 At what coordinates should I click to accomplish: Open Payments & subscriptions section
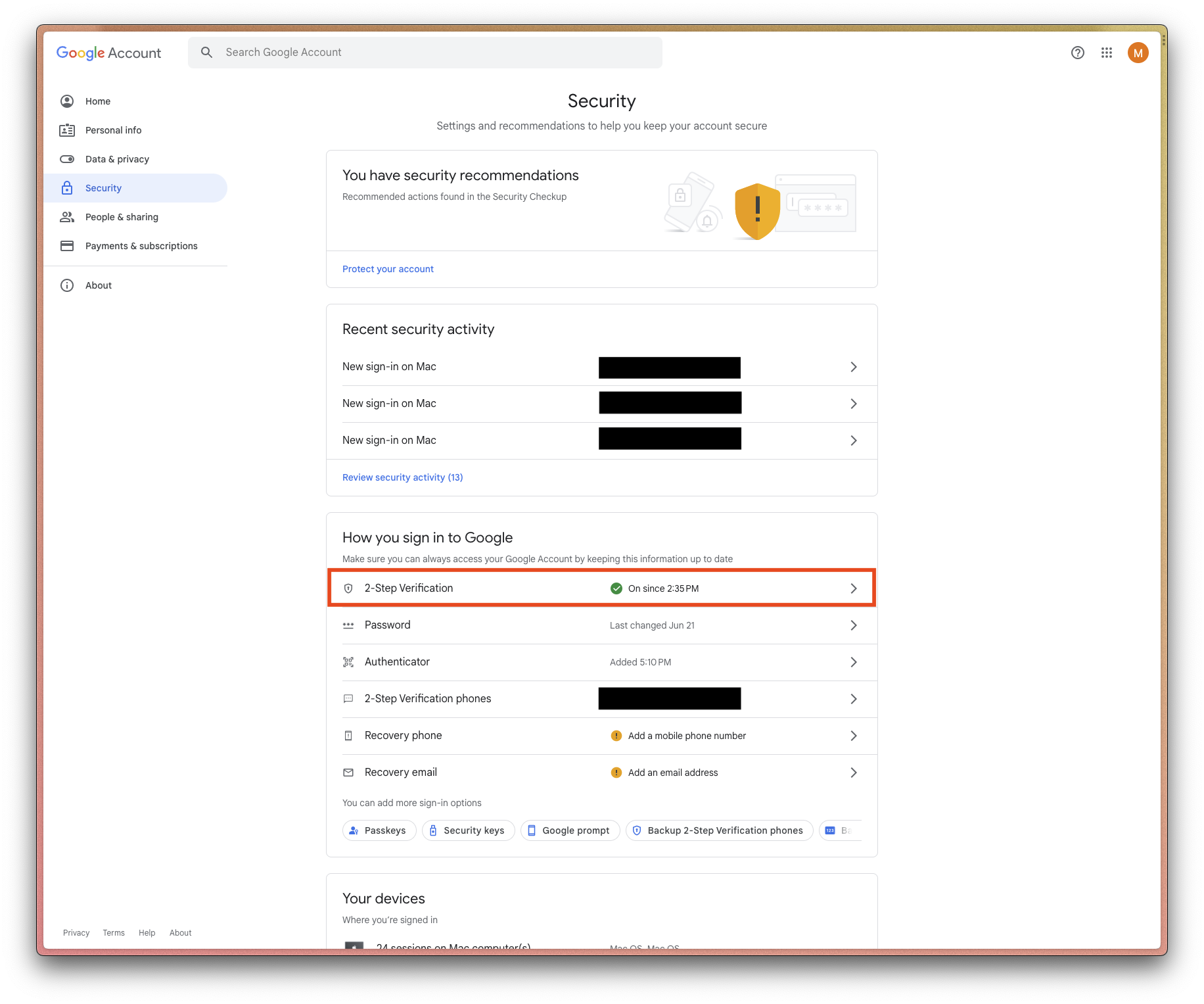pyautogui.click(x=135, y=246)
